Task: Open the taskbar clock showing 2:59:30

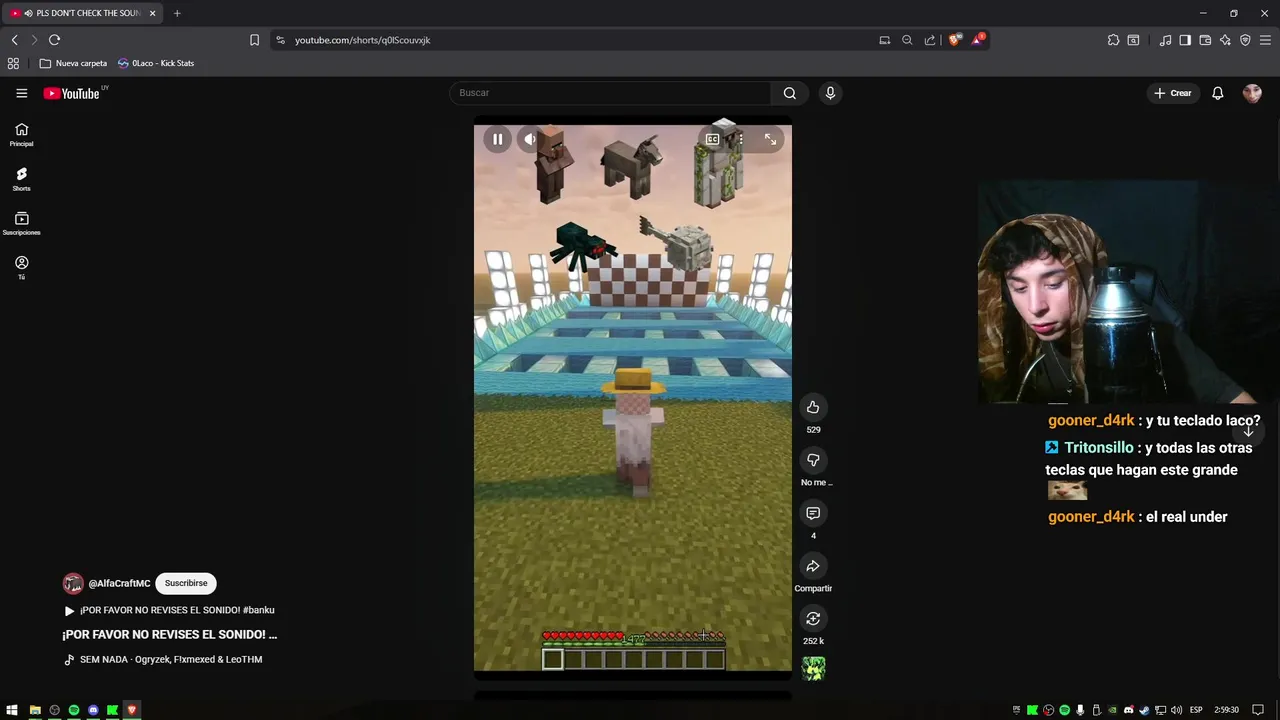Action: pyautogui.click(x=1226, y=710)
